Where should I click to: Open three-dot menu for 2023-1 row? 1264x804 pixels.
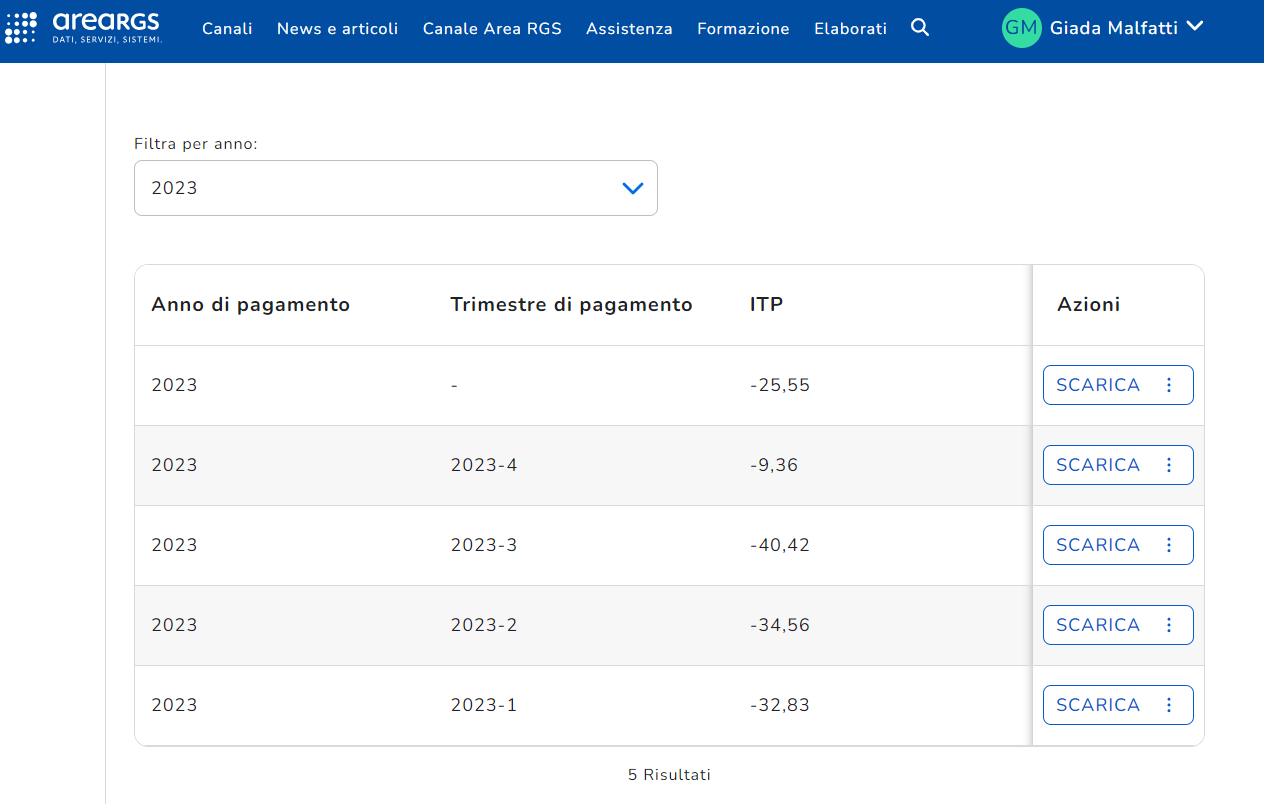click(1168, 705)
